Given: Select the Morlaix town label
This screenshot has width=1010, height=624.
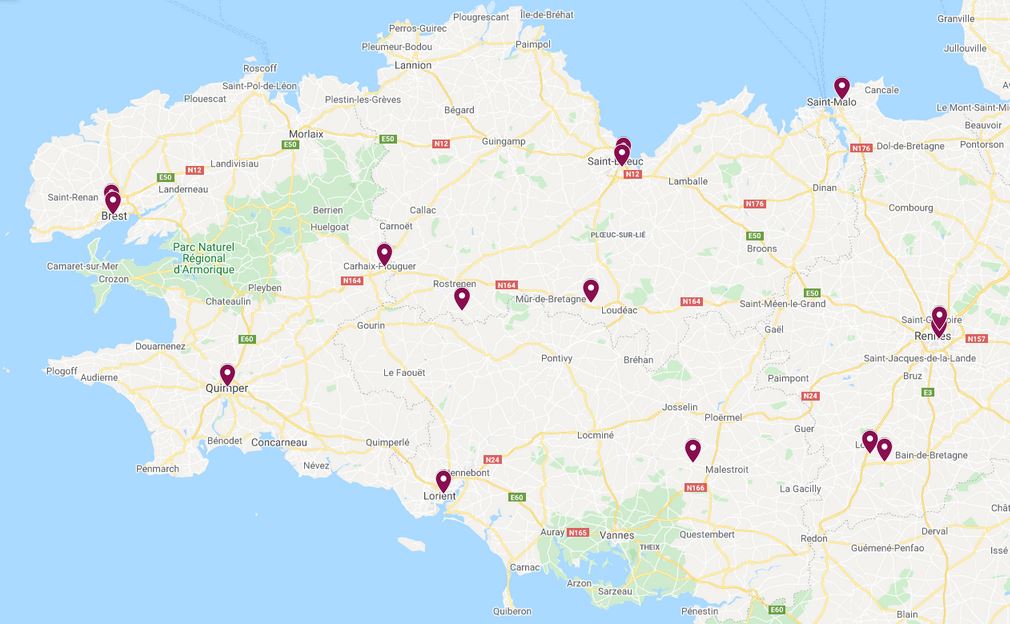Looking at the screenshot, I should click(306, 134).
